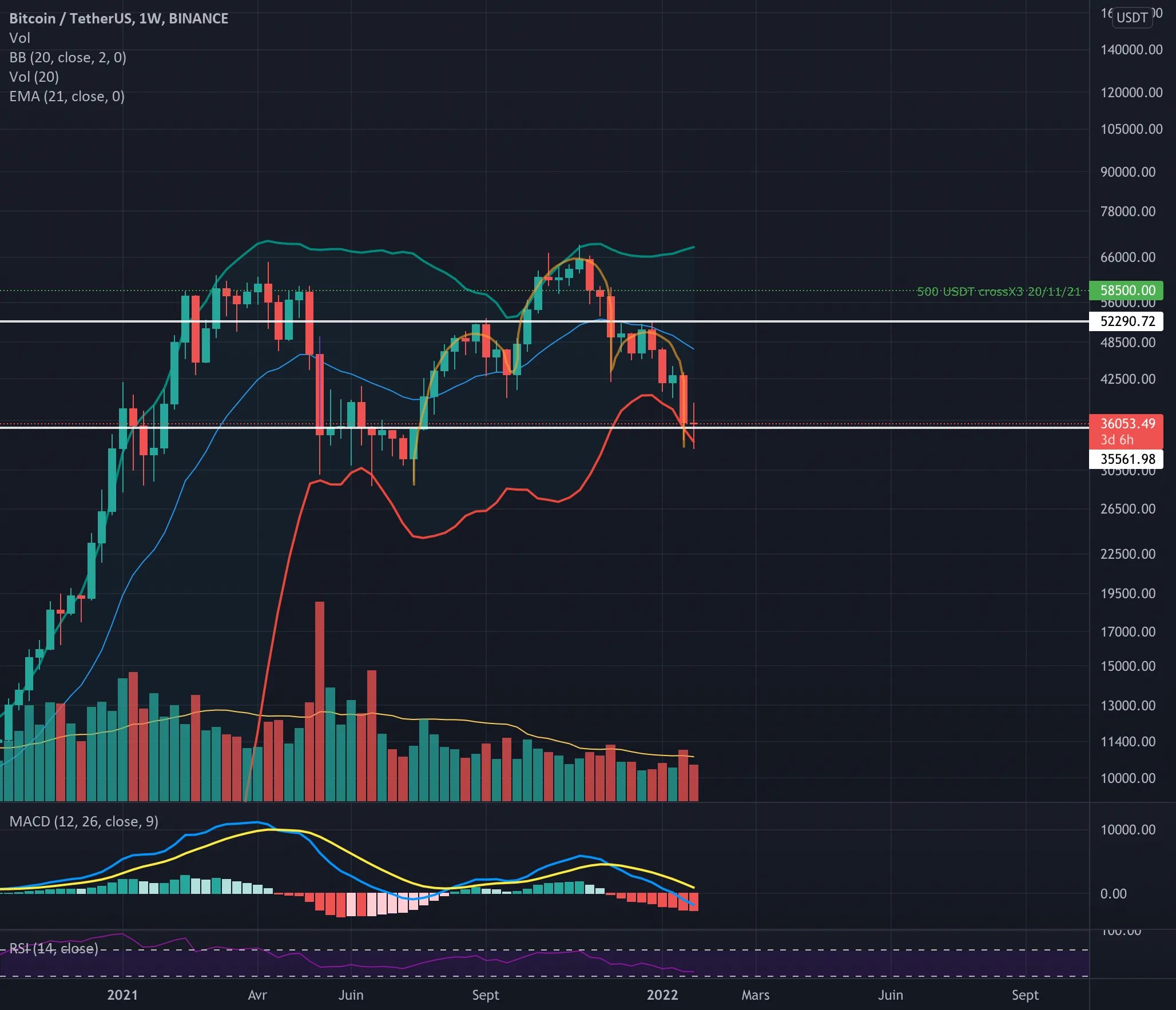Click the Sept label before 2022
The image size is (1176, 1010).
pos(486,995)
